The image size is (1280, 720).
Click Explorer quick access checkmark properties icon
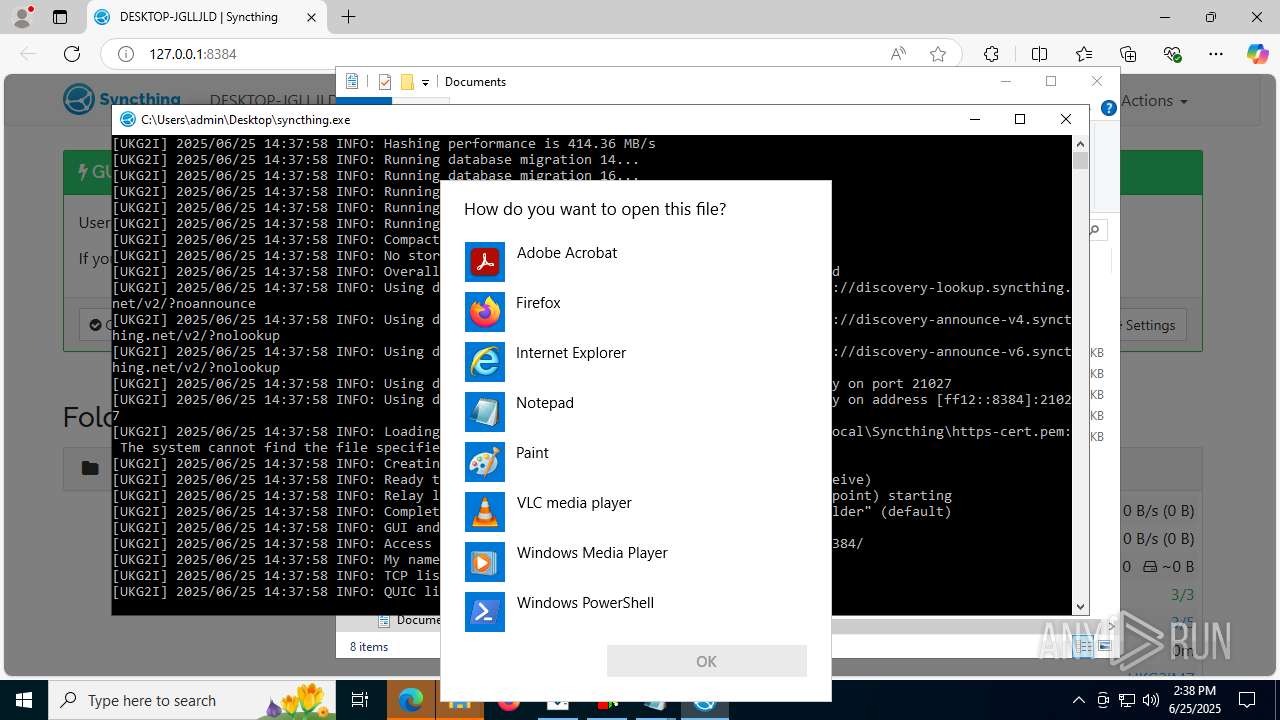385,82
